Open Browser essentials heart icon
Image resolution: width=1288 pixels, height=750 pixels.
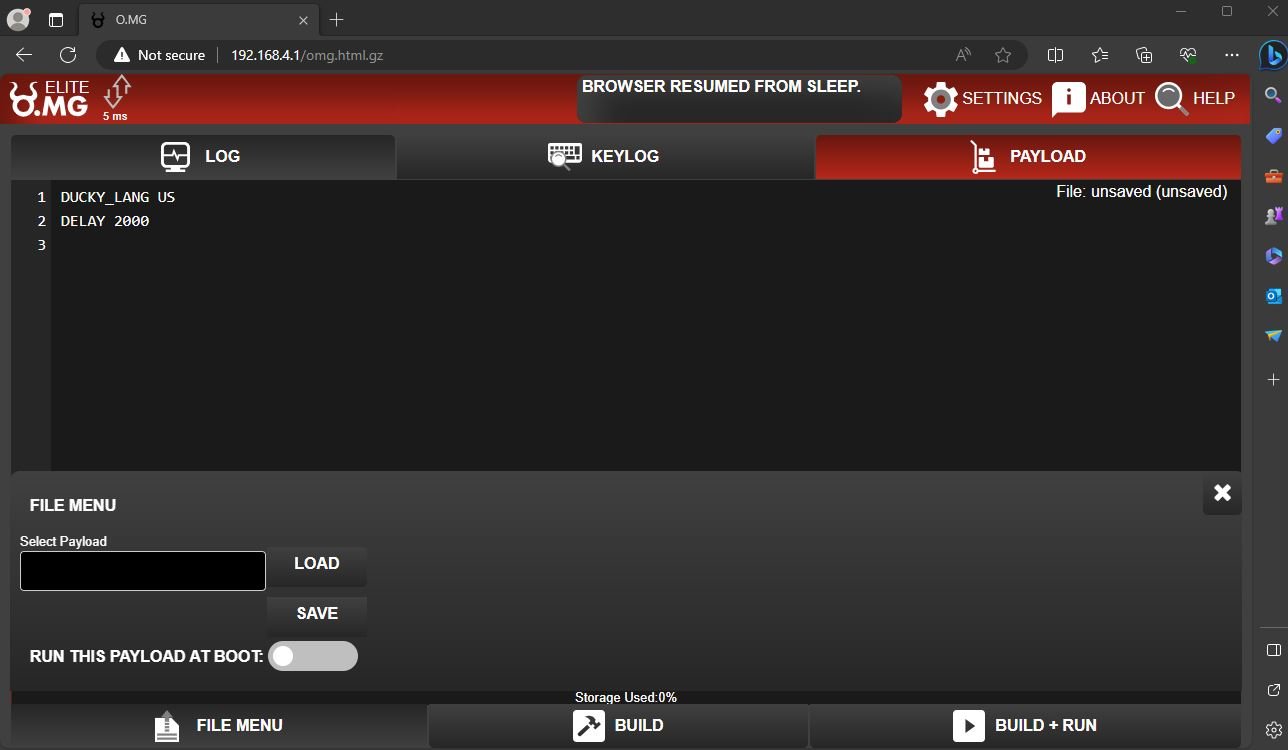point(1188,55)
